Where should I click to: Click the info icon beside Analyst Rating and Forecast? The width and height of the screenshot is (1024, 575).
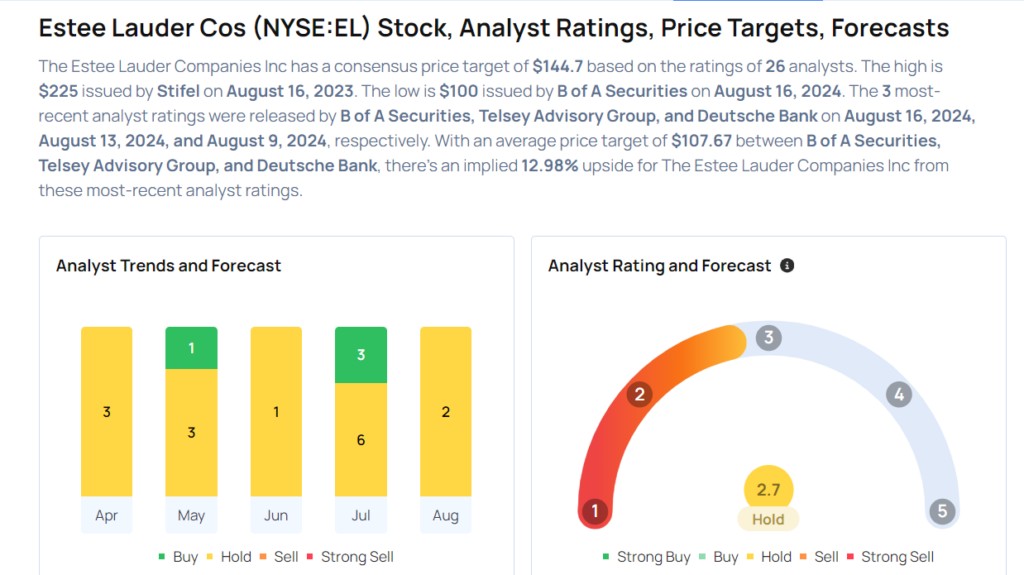(x=787, y=266)
